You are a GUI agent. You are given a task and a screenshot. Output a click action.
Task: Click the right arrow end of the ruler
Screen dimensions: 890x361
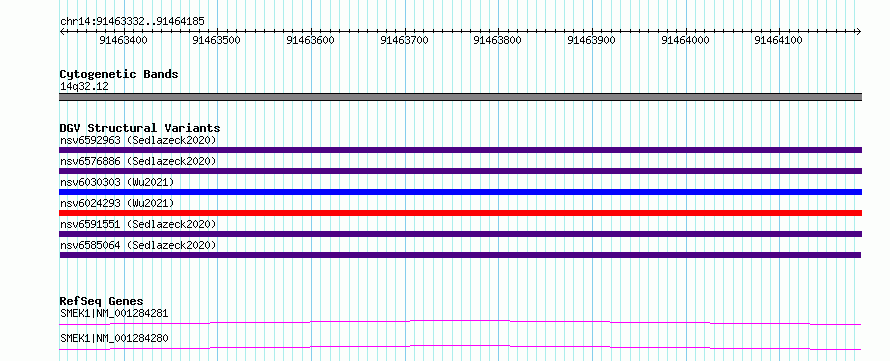[x=859, y=31]
